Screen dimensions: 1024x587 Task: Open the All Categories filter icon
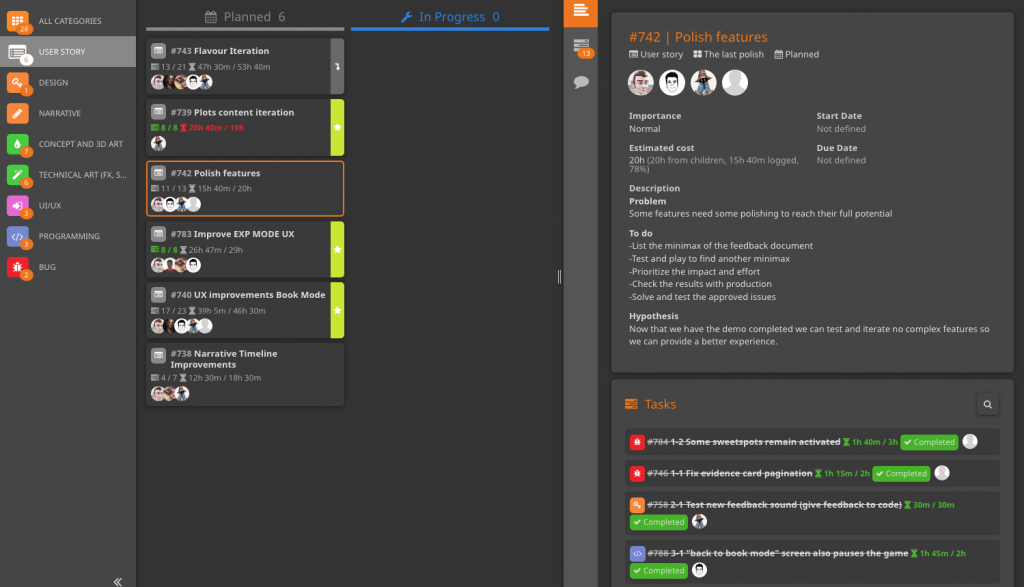[15, 19]
